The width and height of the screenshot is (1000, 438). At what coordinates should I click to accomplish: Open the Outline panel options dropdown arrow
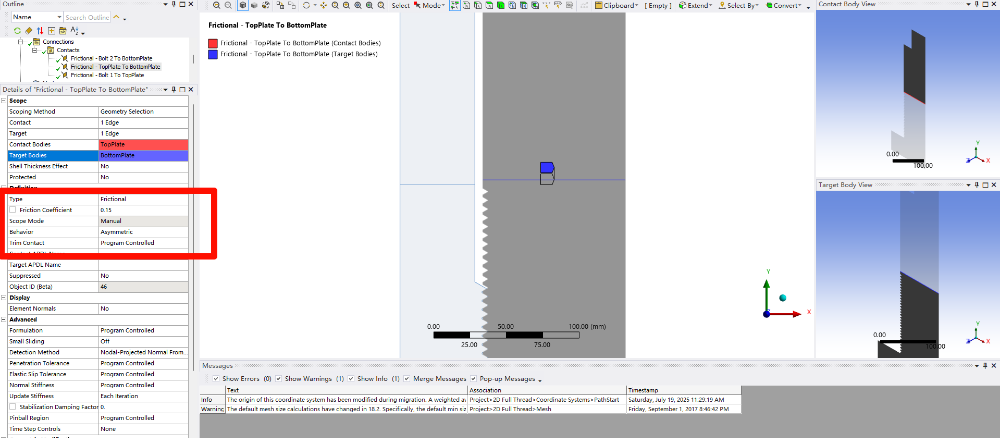coord(165,4)
